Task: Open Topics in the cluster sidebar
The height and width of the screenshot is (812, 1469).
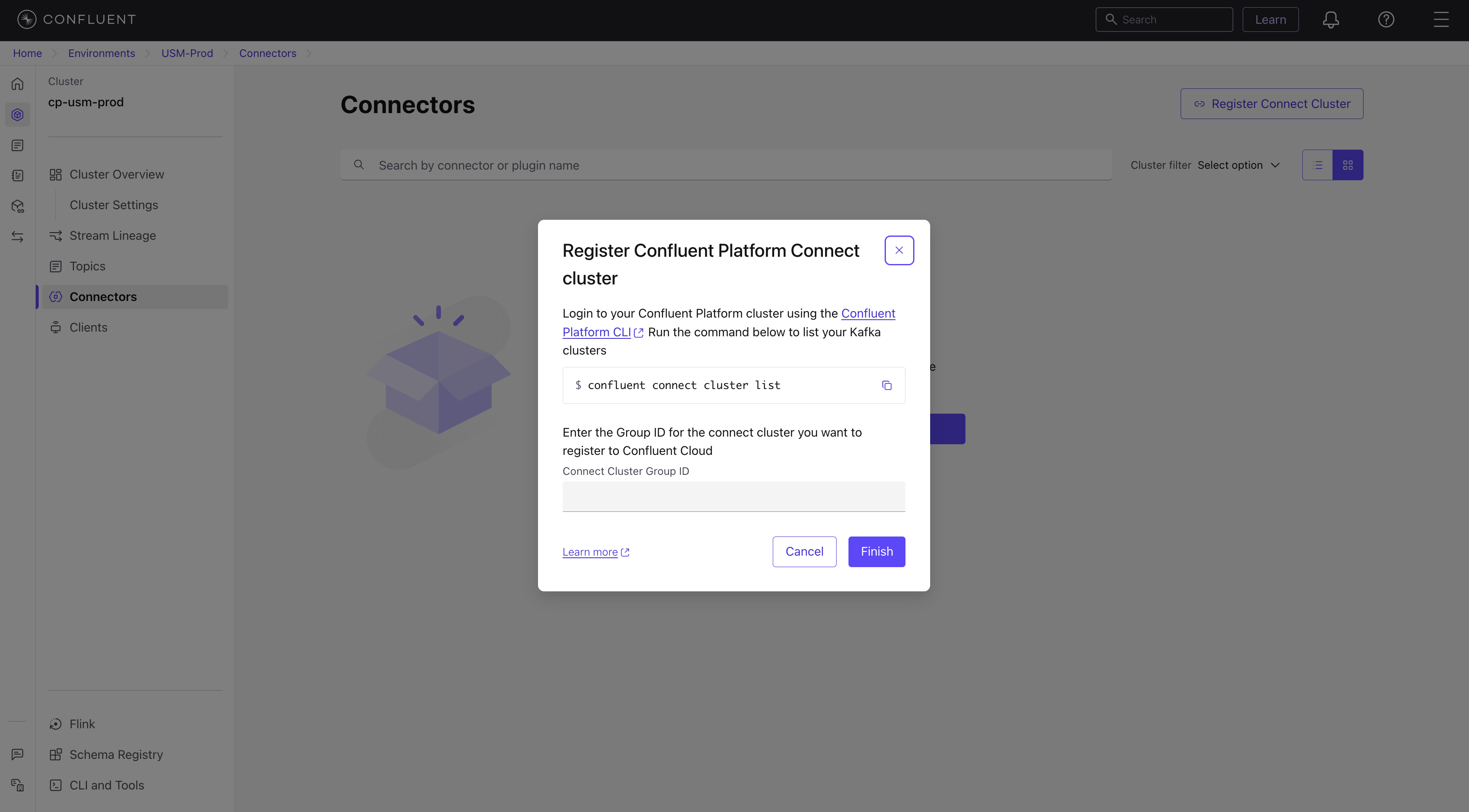Action: coord(87,266)
